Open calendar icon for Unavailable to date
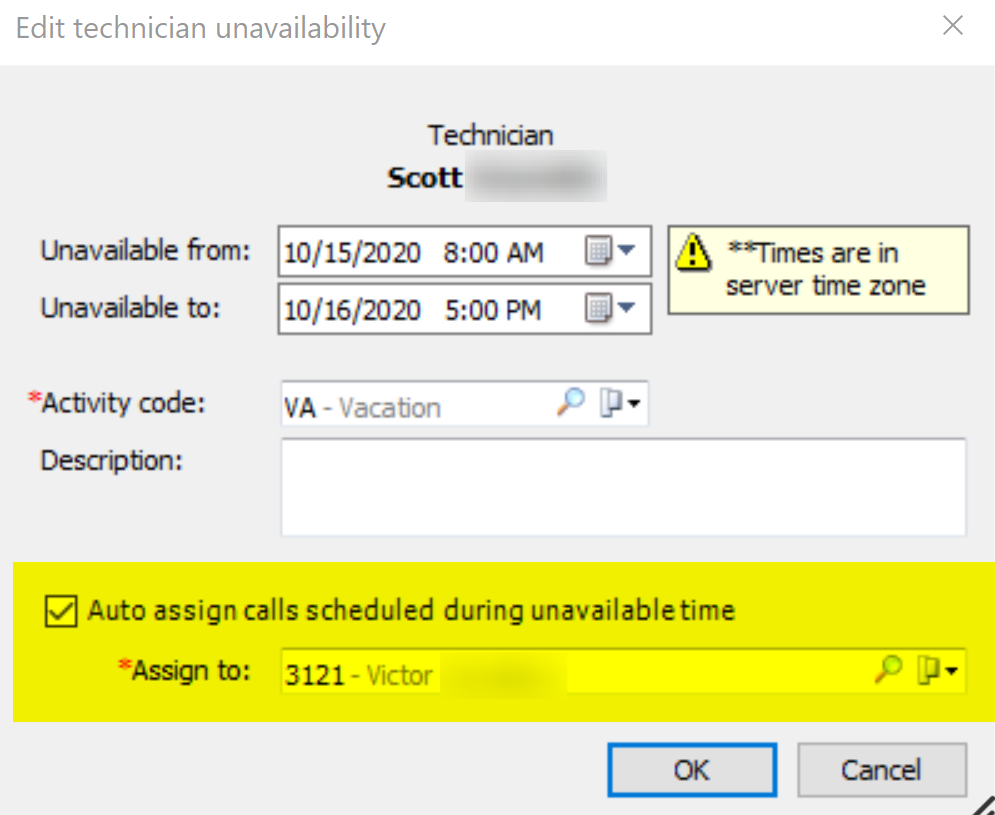 click(x=598, y=308)
